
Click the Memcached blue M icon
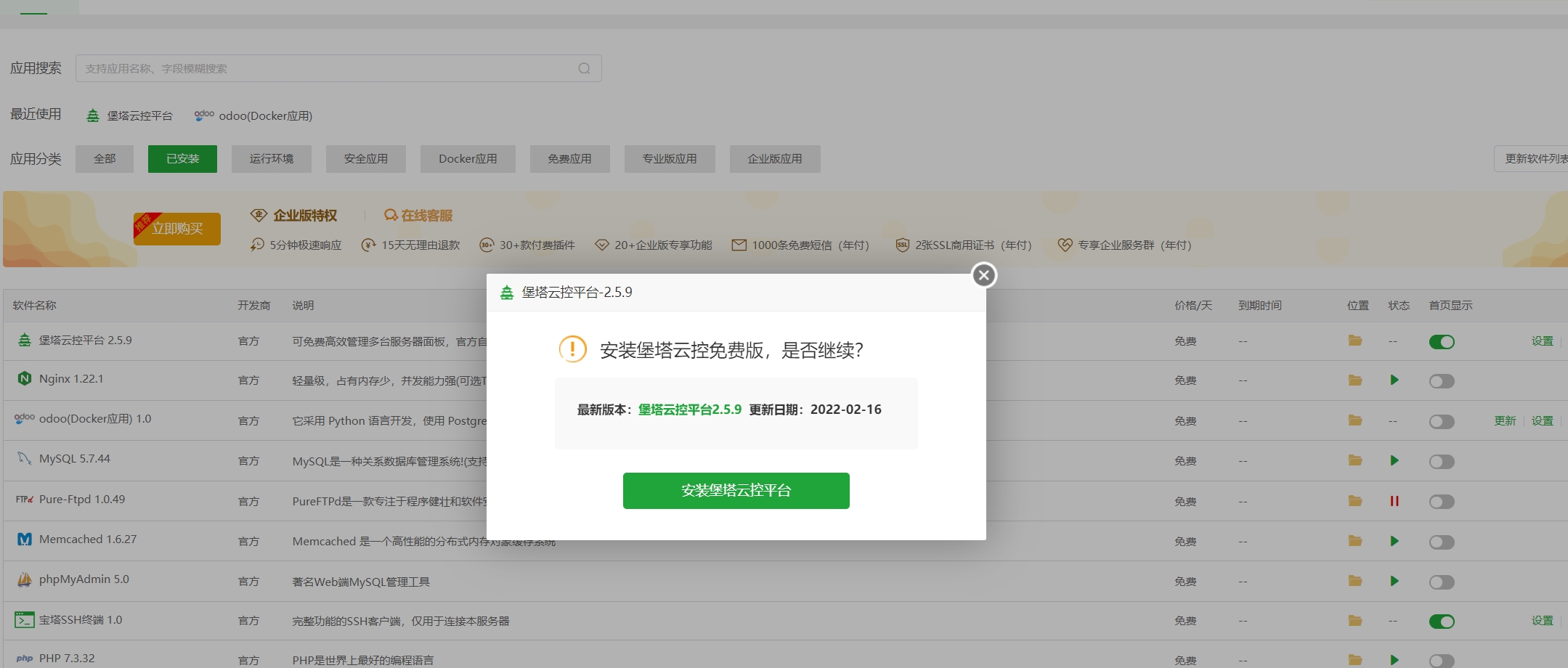(24, 539)
